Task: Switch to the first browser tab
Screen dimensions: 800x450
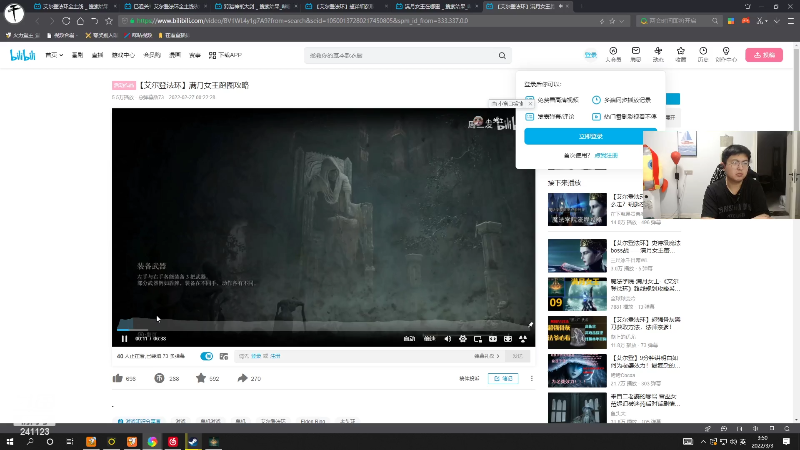Action: (x=74, y=6)
